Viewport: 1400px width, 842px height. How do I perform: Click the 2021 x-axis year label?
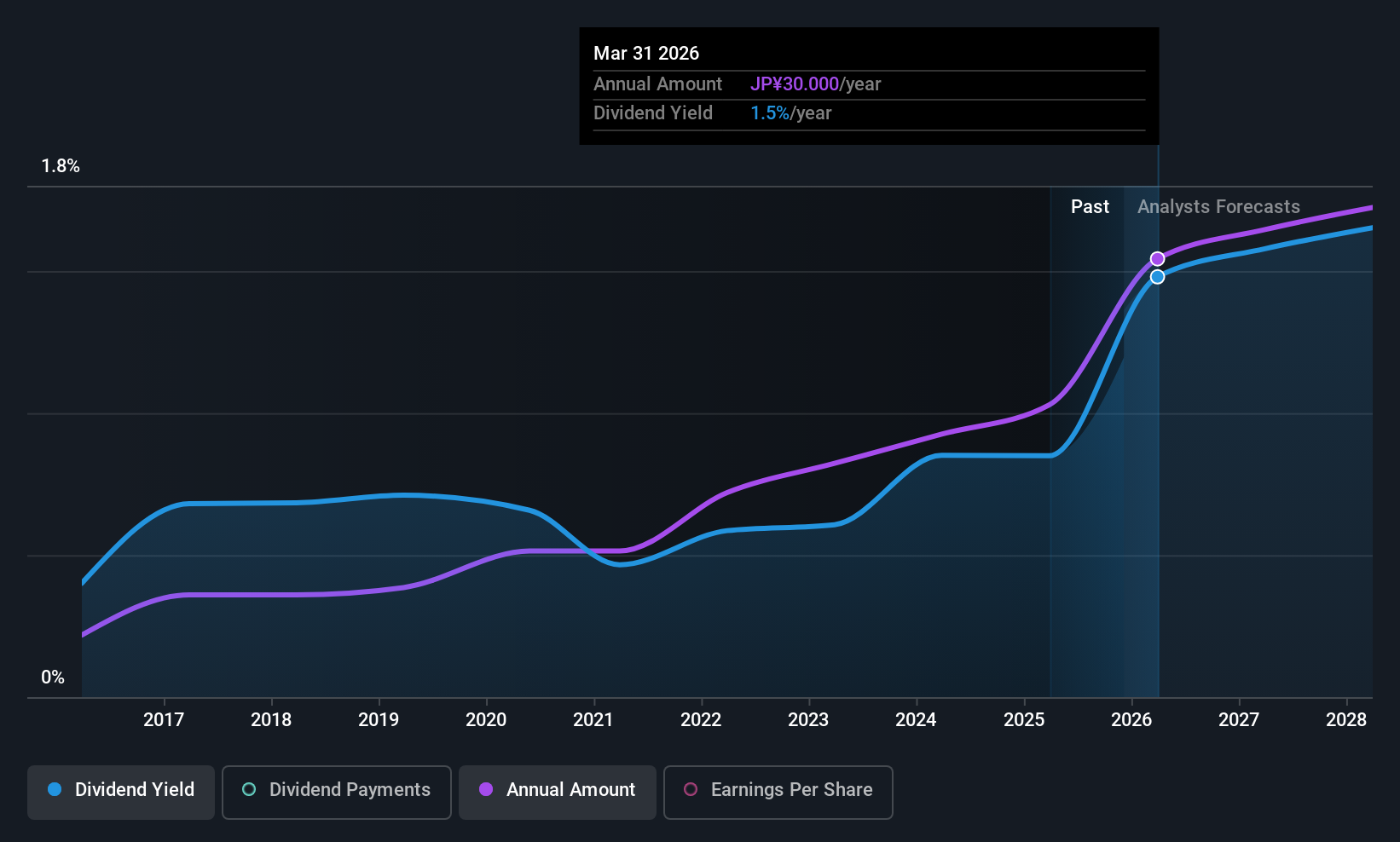593,720
